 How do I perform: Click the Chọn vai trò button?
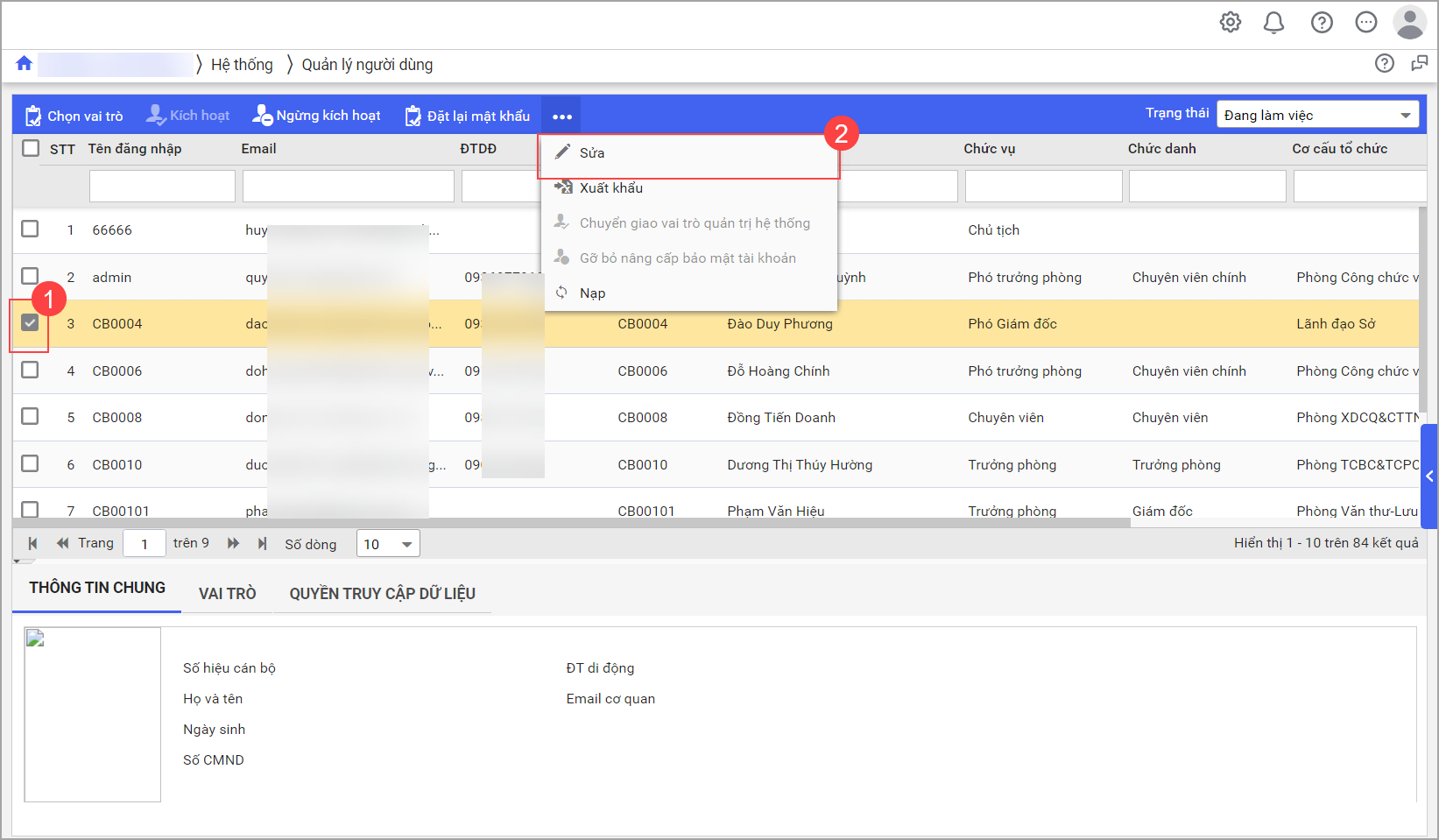coord(74,116)
